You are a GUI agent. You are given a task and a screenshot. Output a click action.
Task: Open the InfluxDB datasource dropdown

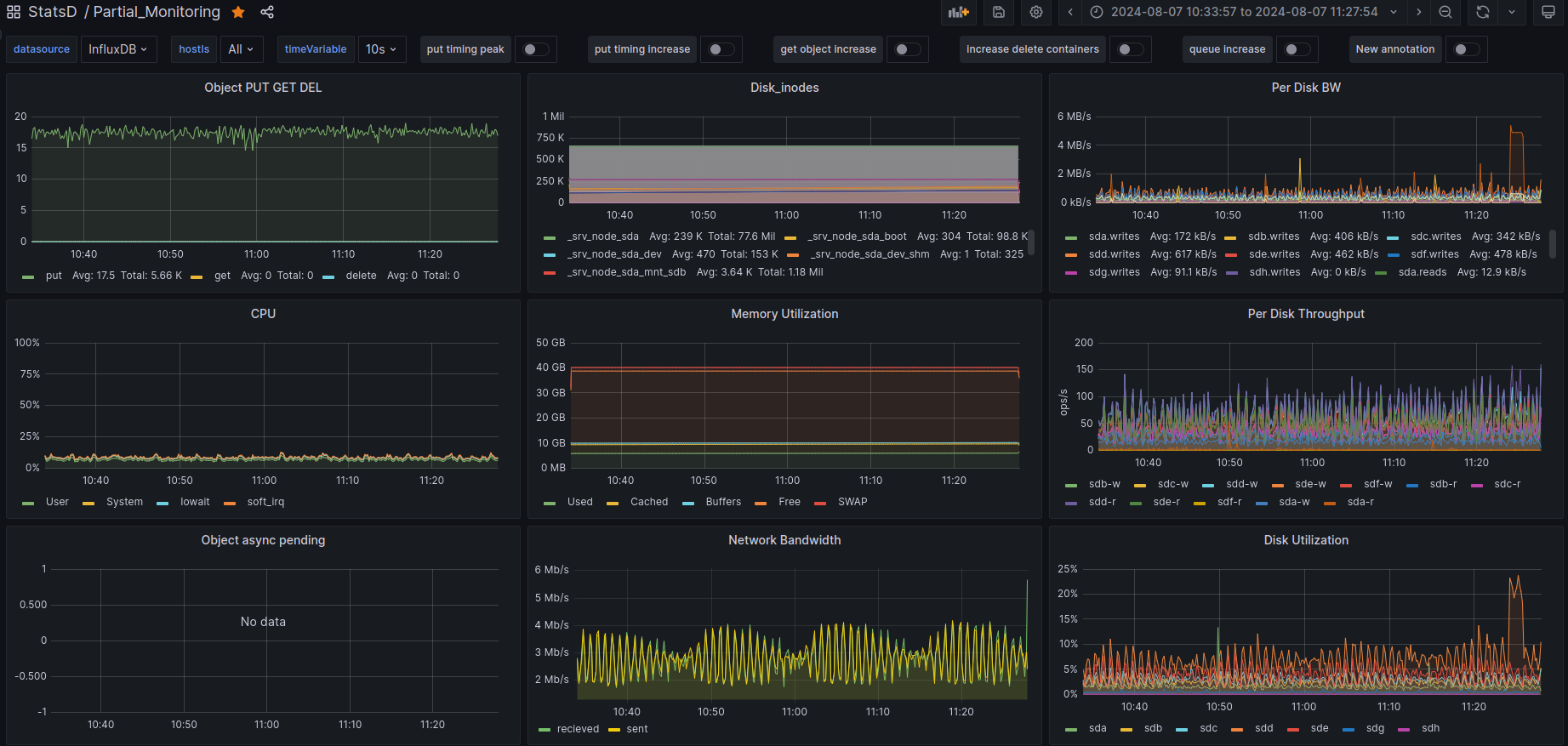[117, 49]
